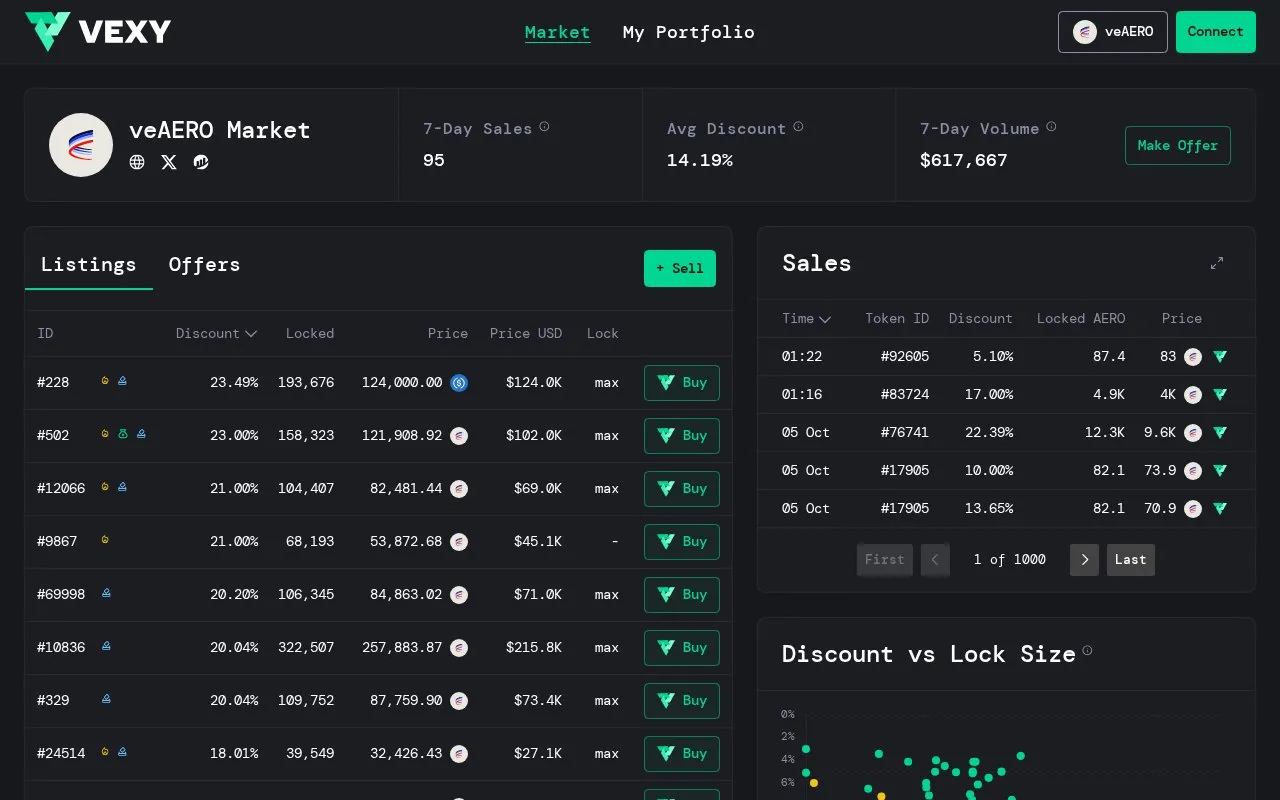Click the info icon next to 7-Day Volume

(1052, 127)
